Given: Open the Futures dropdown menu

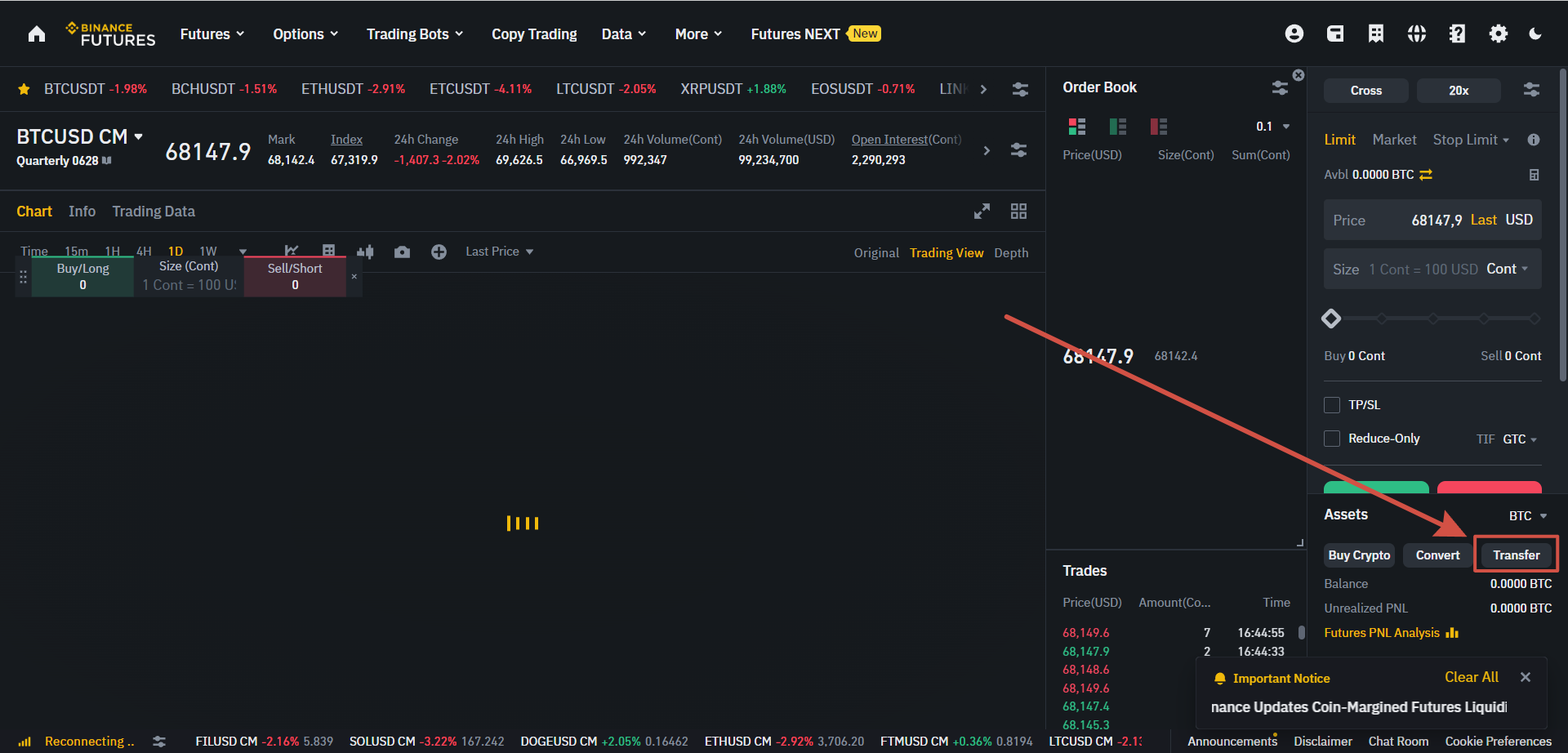Looking at the screenshot, I should 212,33.
